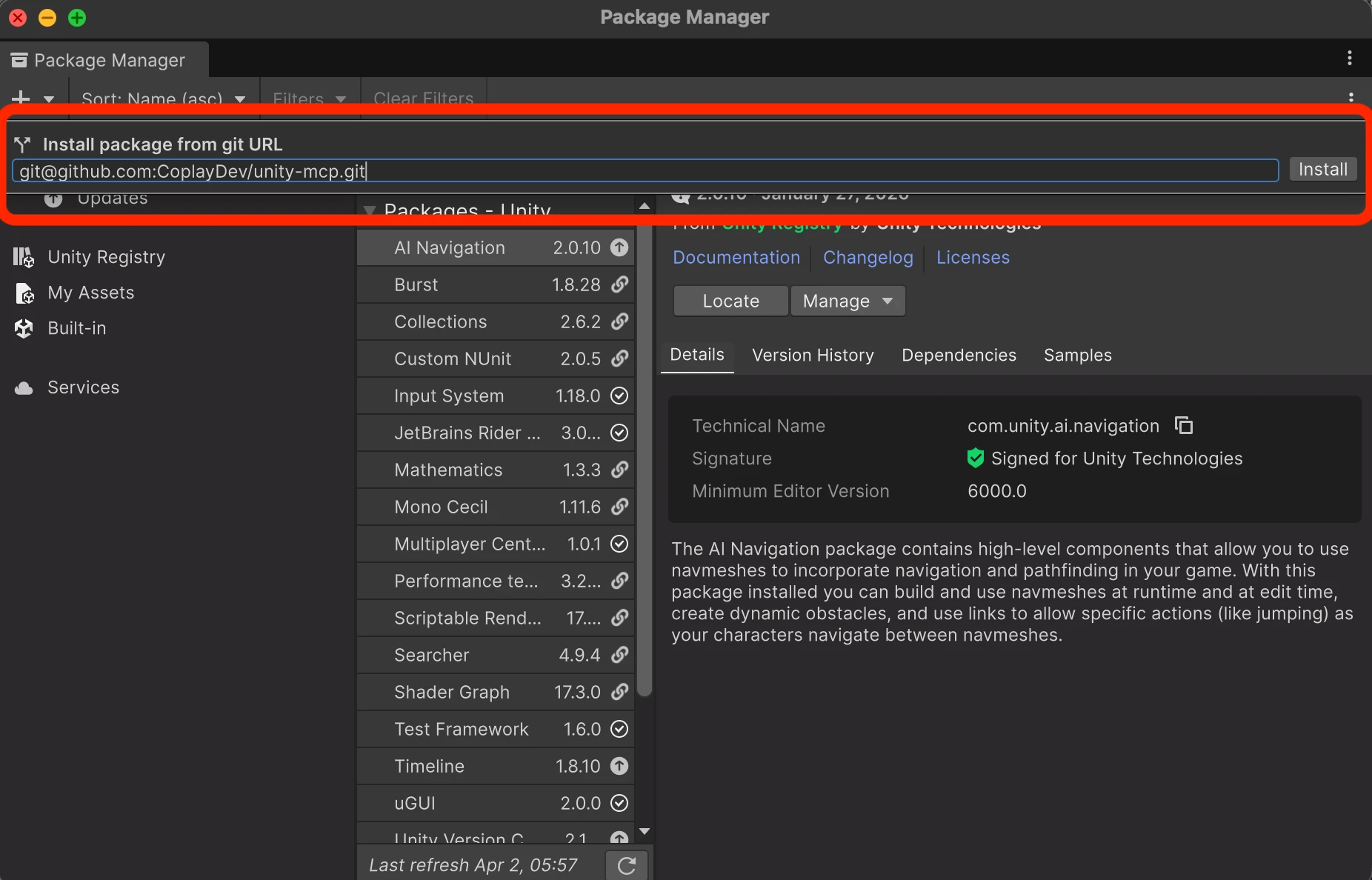Click the Performance testing link icon

[619, 581]
